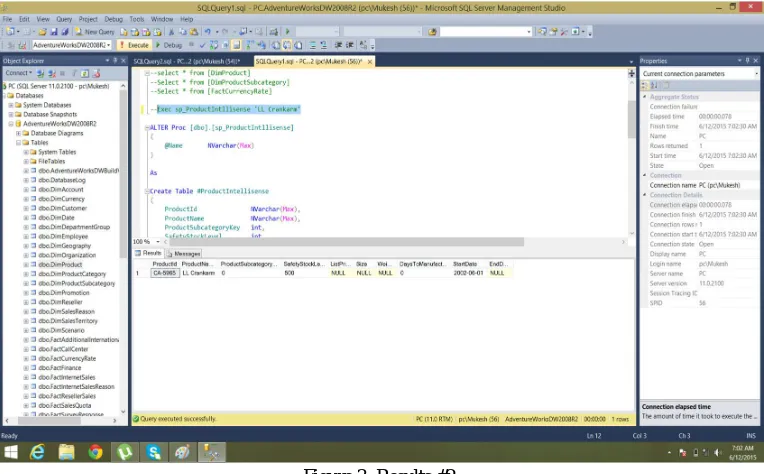Open the Project menu

pyautogui.click(x=88, y=19)
